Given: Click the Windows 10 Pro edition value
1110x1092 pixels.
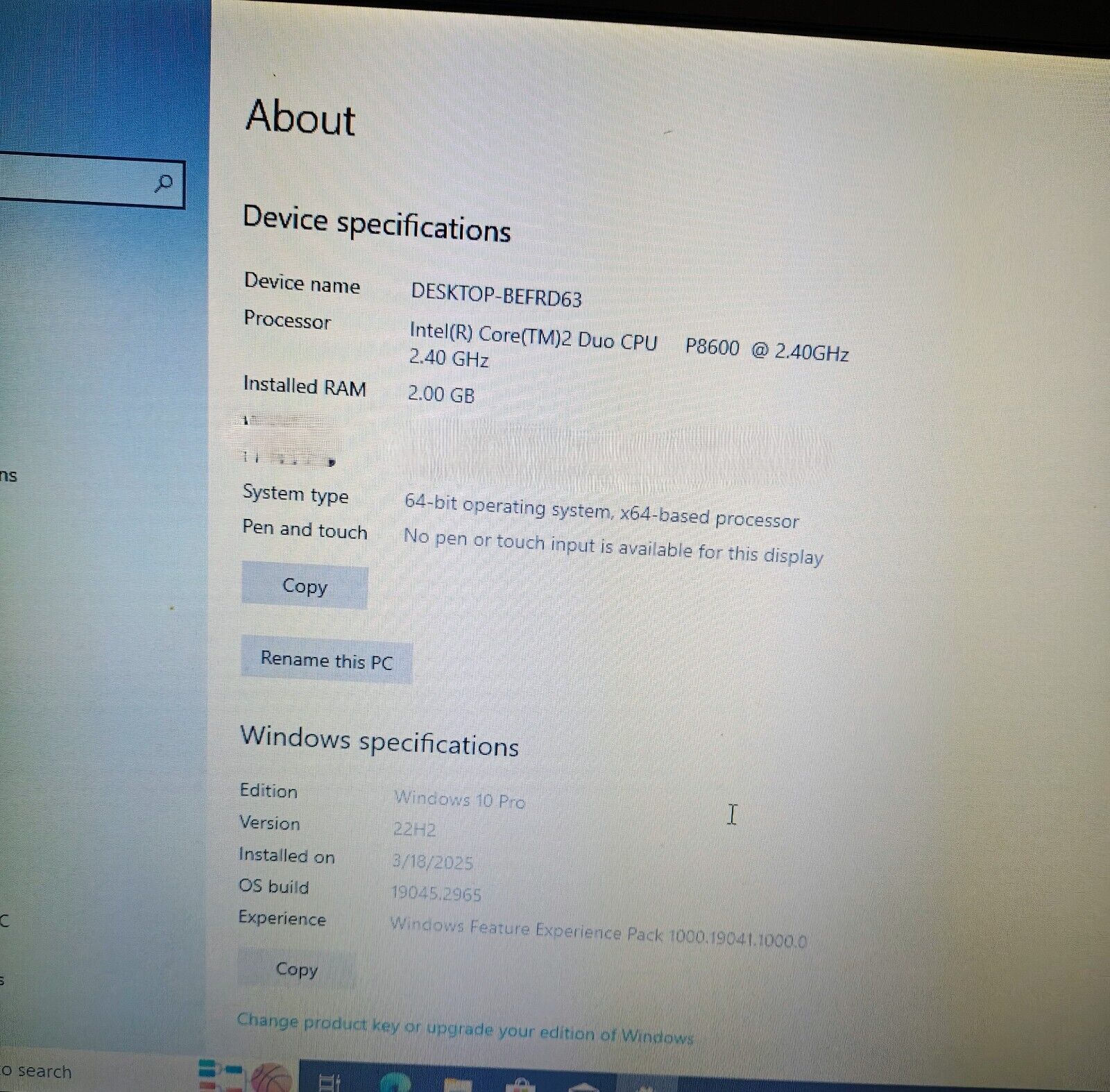Looking at the screenshot, I should [459, 799].
